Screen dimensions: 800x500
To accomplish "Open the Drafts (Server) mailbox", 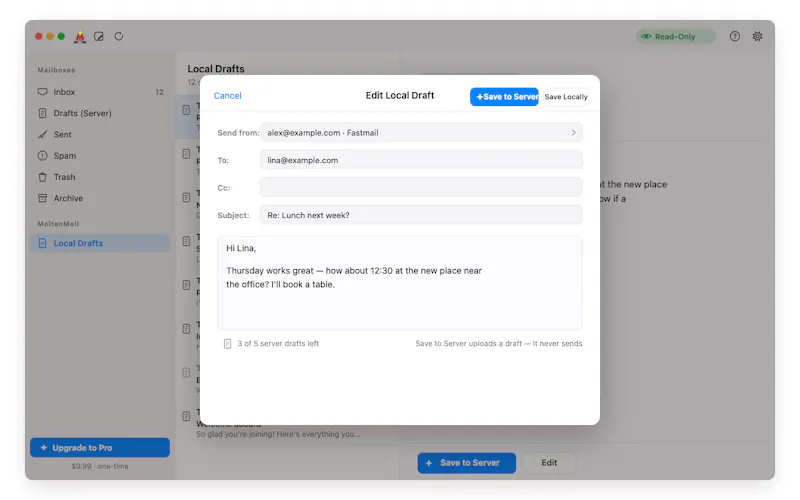I will point(100,113).
